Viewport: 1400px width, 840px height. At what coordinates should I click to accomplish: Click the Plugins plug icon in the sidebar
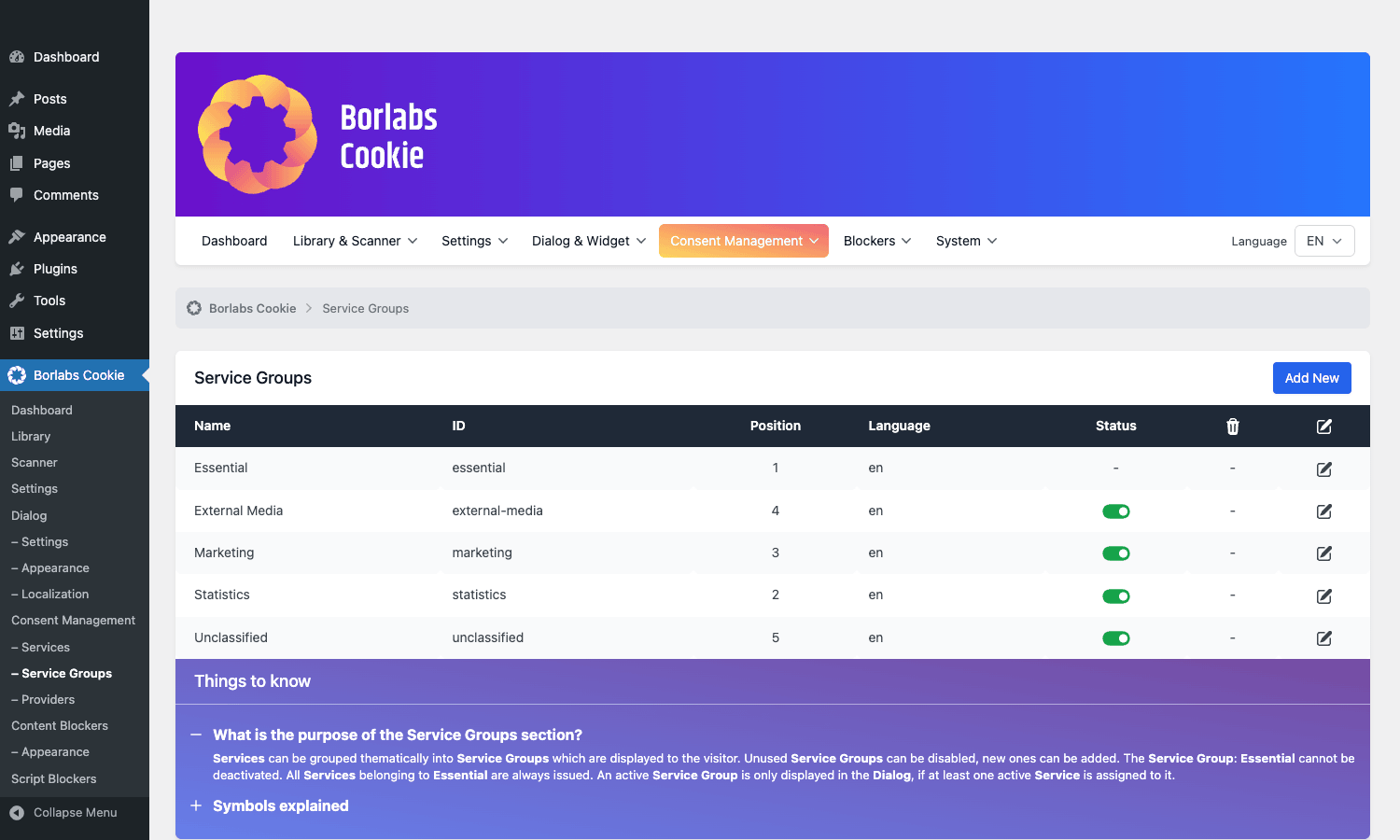tap(17, 269)
